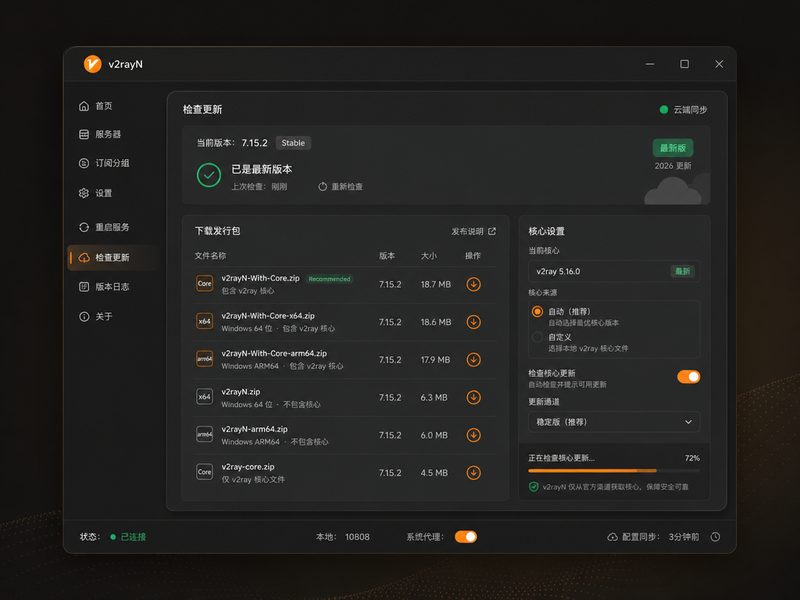Click the 3分钟前 sync time text
Image resolution: width=800 pixels, height=600 pixels.
pyautogui.click(x=684, y=537)
